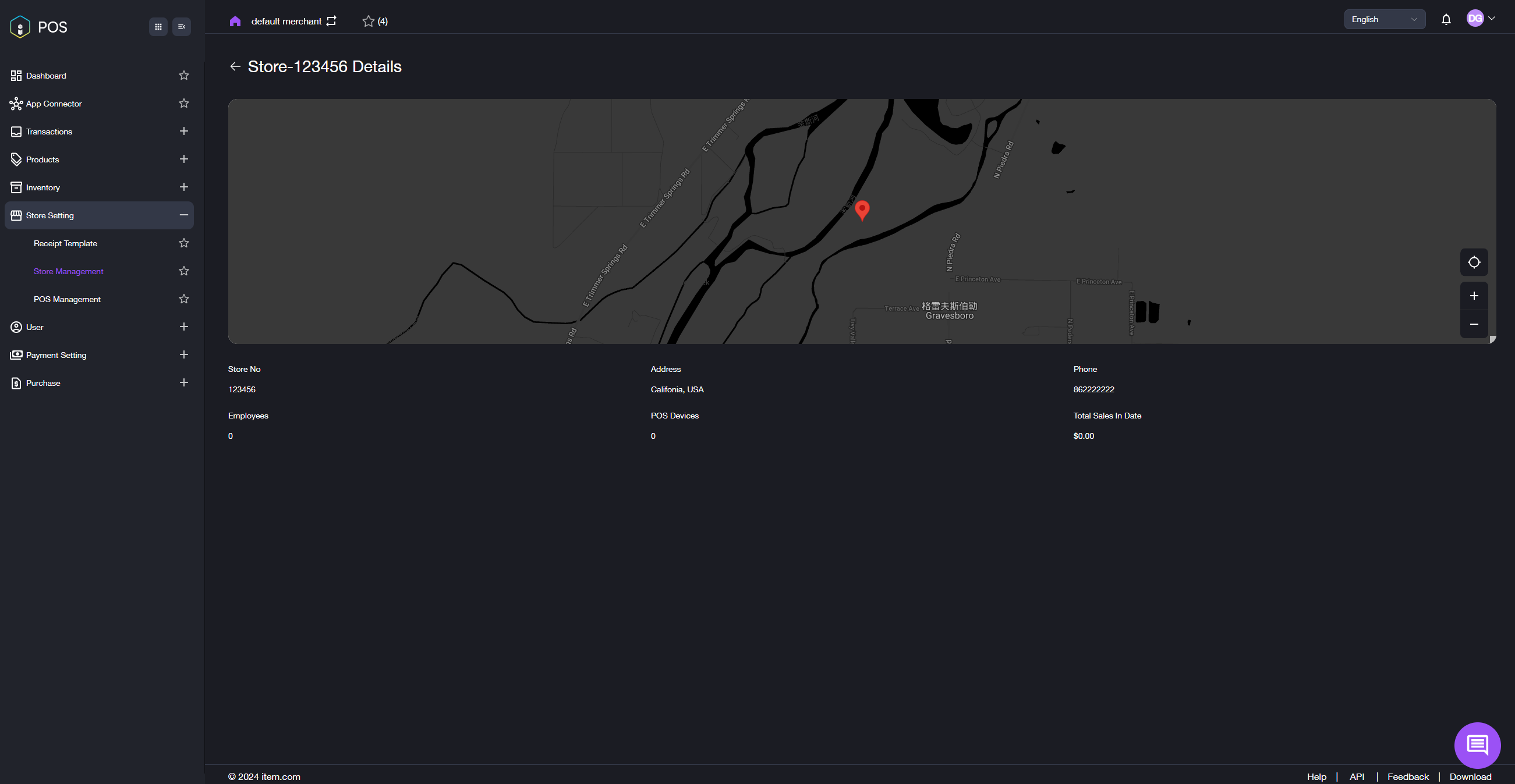The image size is (1515, 784).
Task: Open App Connector in the sidebar
Action: (54, 104)
